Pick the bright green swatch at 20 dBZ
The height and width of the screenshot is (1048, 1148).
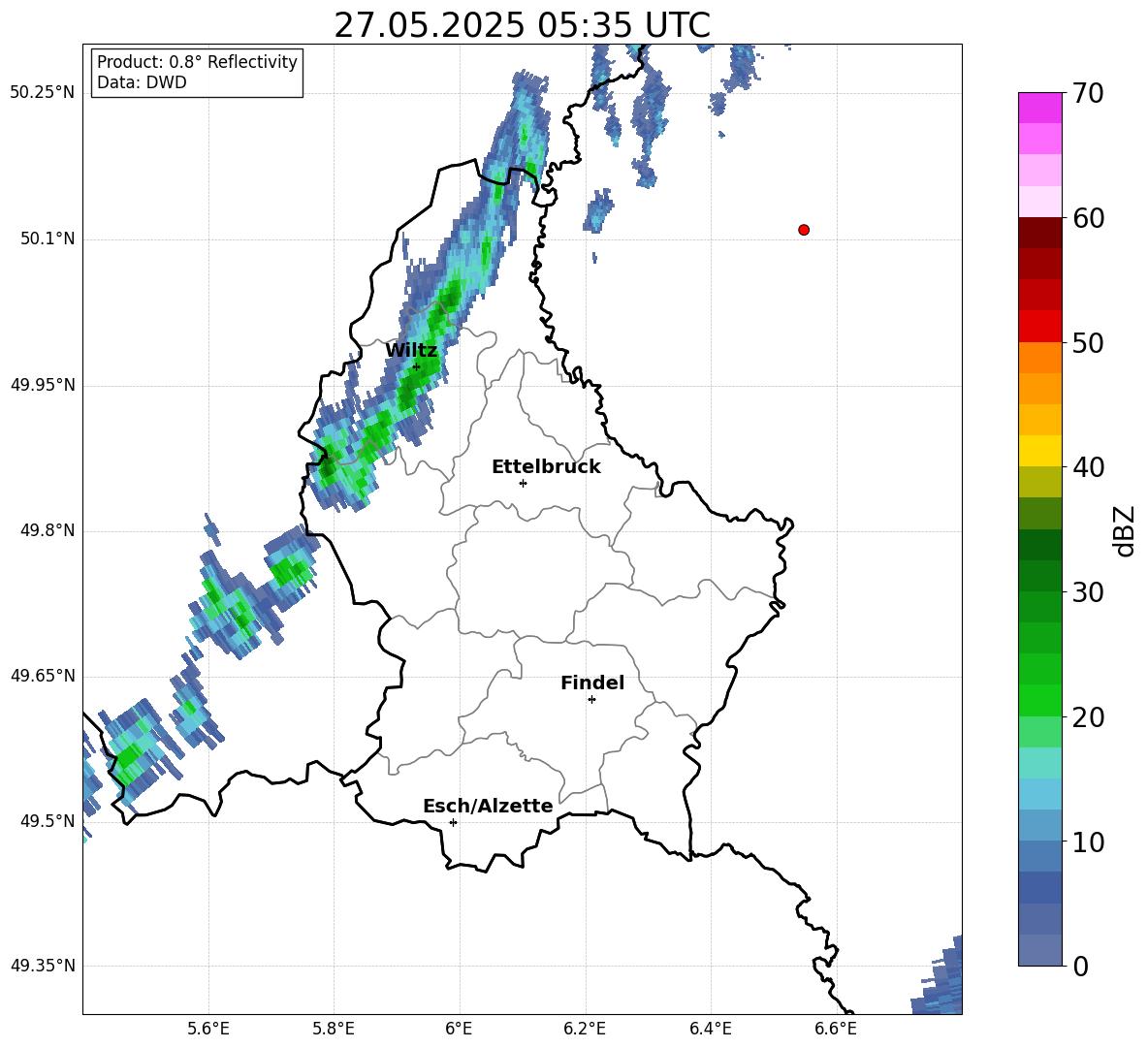point(1040,700)
